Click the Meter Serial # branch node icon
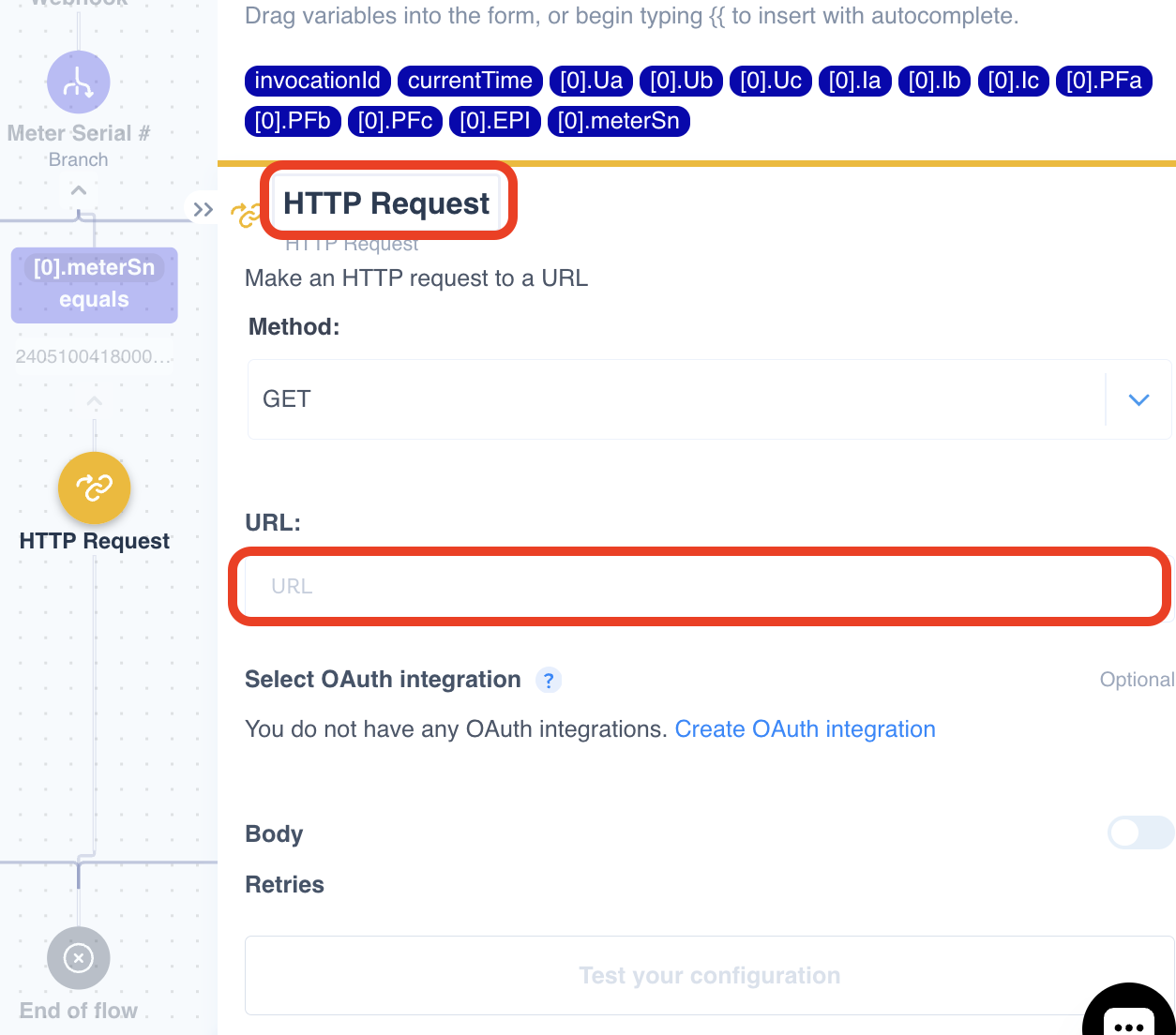Screen dimensions: 1176x1035 pyautogui.click(x=79, y=82)
